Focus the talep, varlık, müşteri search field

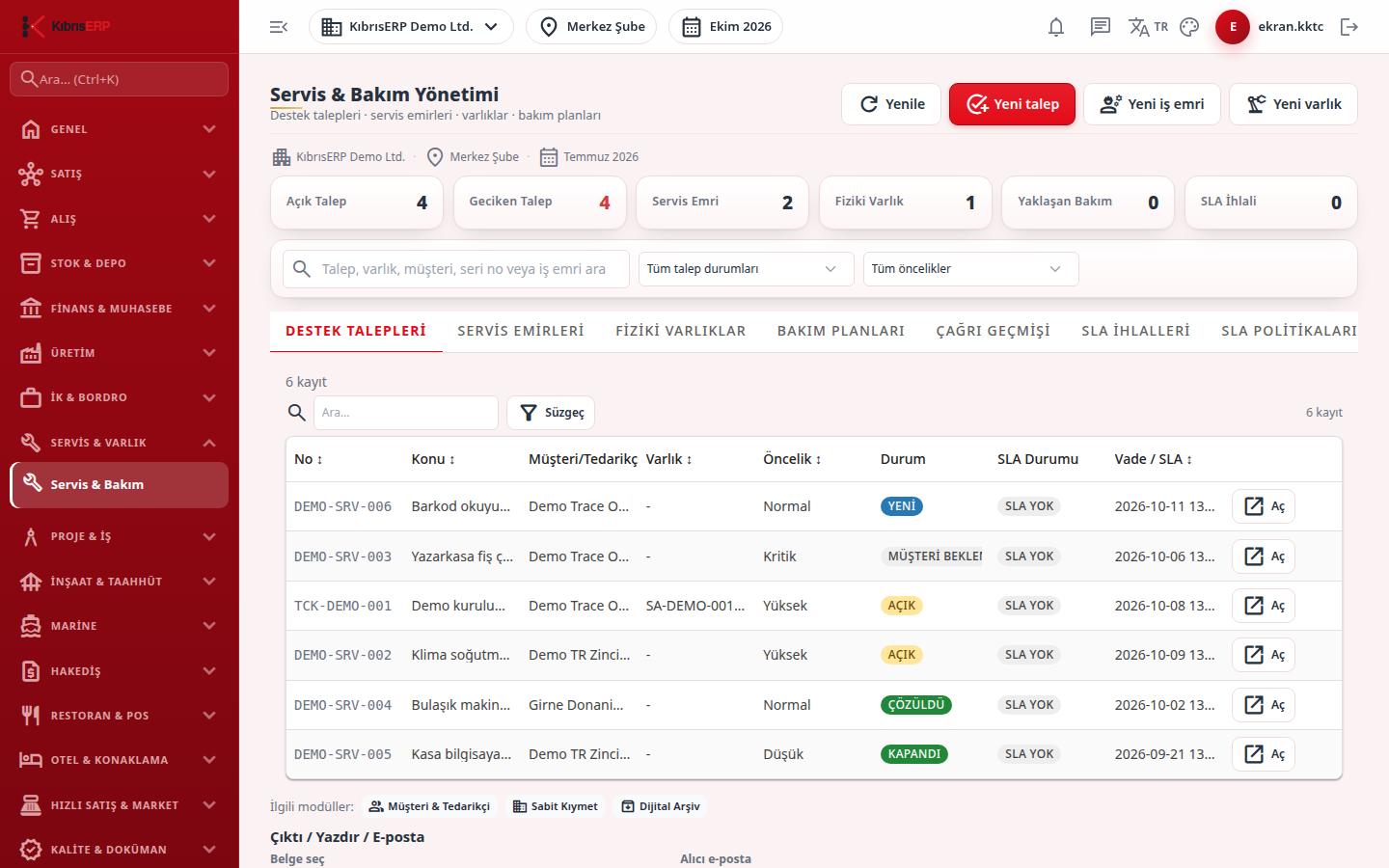click(x=456, y=269)
